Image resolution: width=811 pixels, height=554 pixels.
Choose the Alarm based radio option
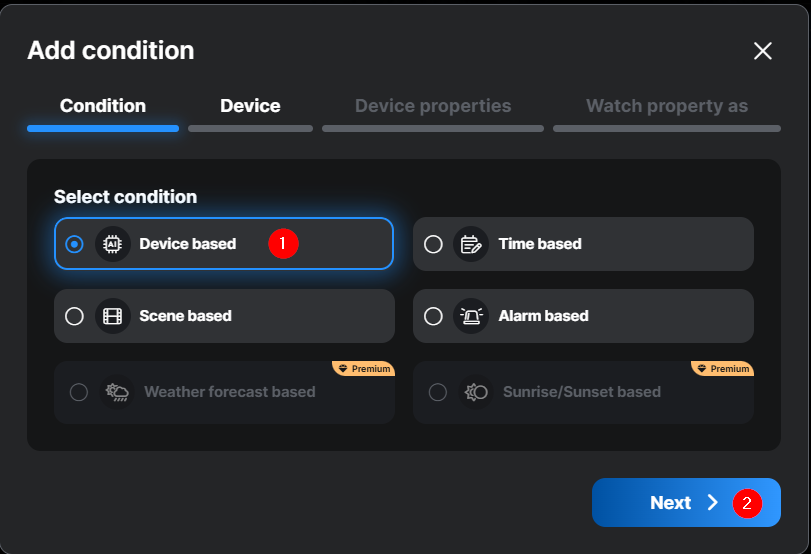coord(433,316)
